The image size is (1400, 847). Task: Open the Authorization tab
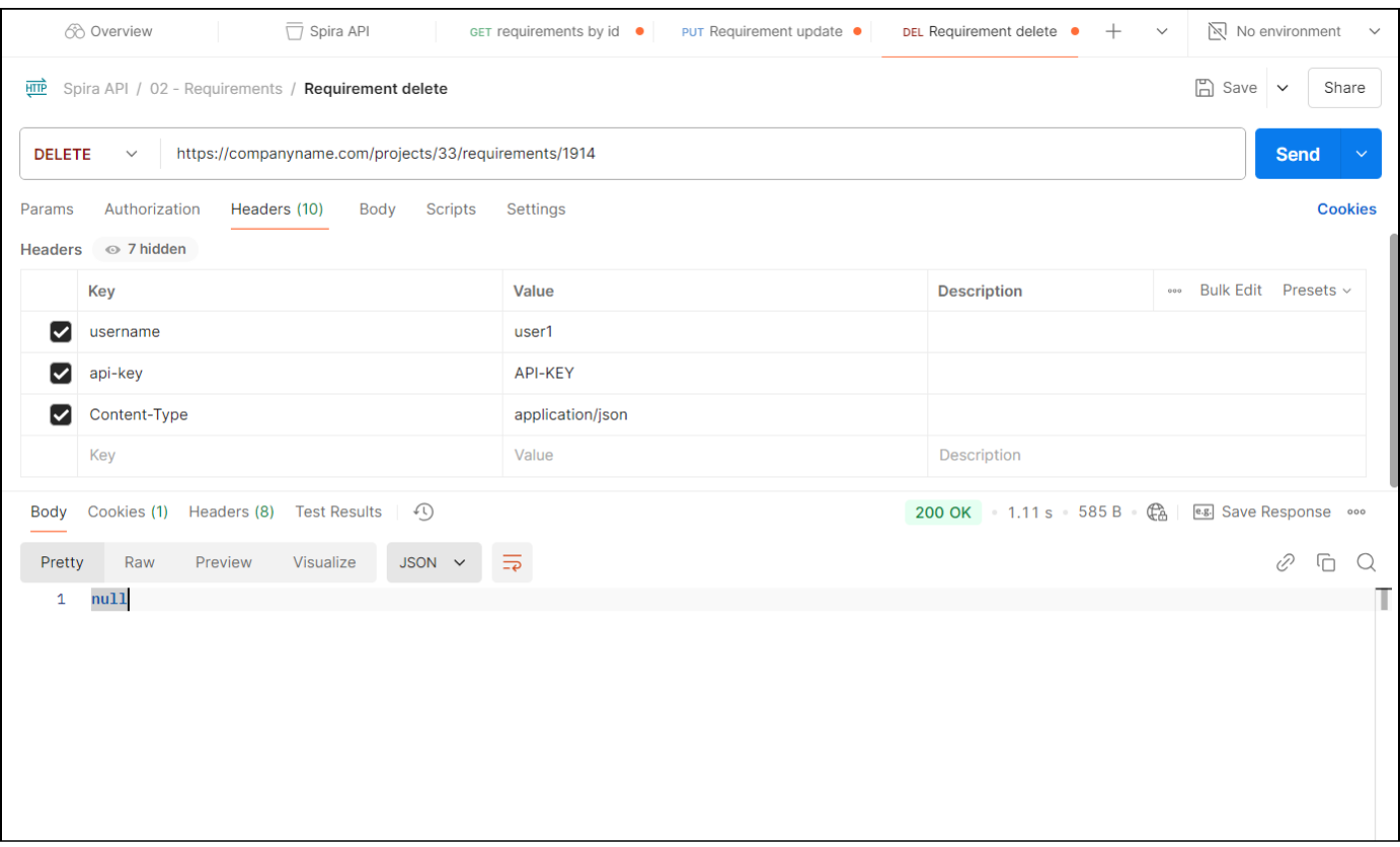(152, 209)
